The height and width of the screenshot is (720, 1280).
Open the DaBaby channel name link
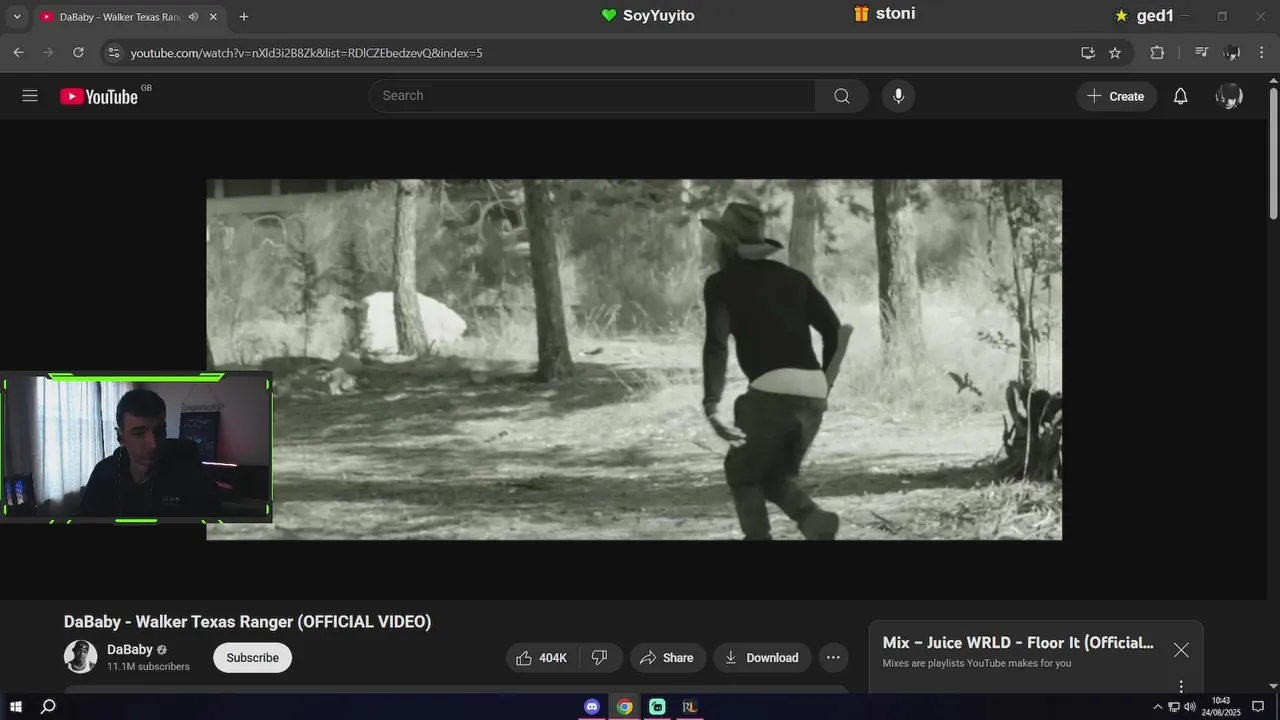click(x=130, y=650)
